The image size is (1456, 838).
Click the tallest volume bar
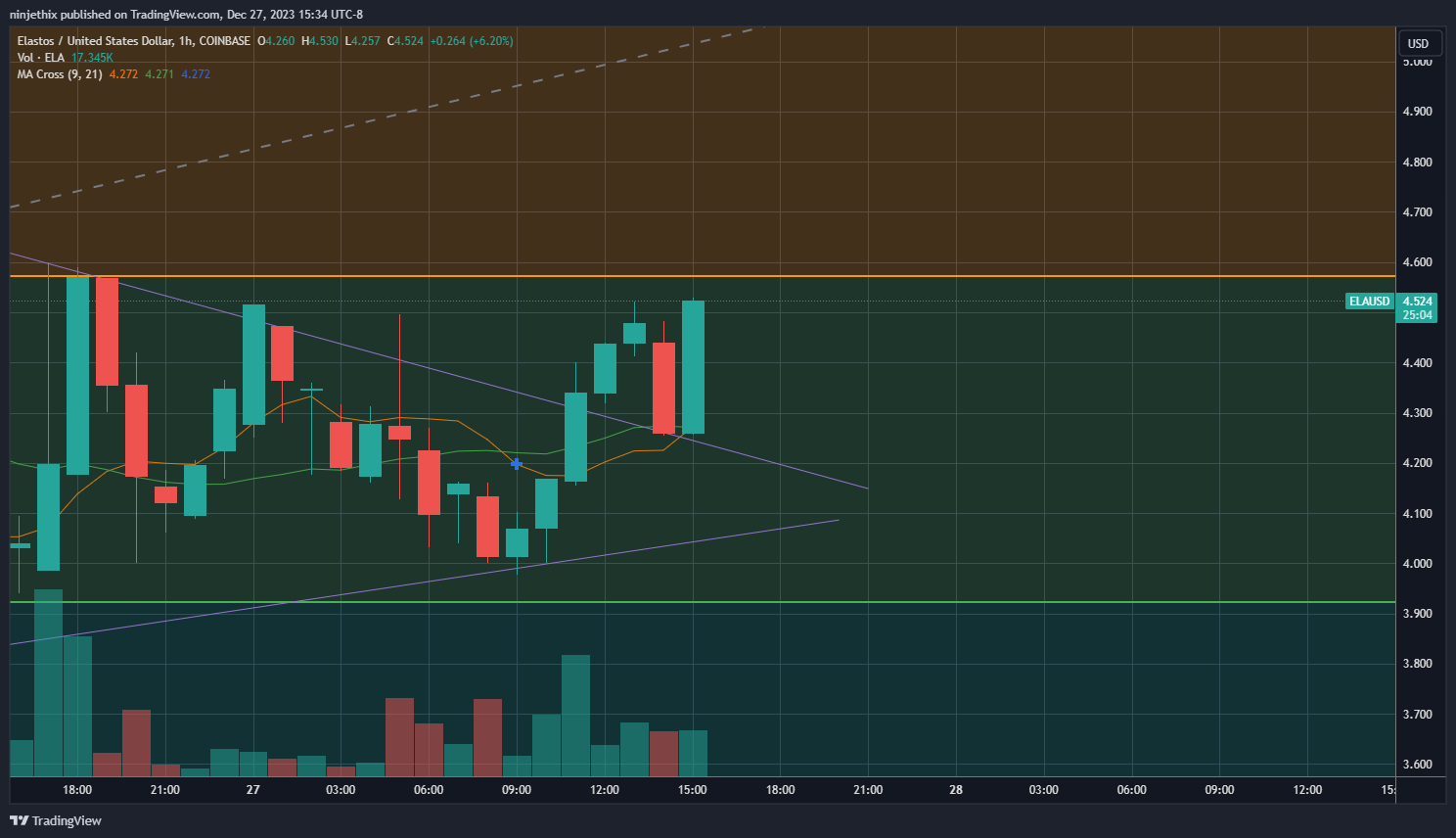coord(49,682)
